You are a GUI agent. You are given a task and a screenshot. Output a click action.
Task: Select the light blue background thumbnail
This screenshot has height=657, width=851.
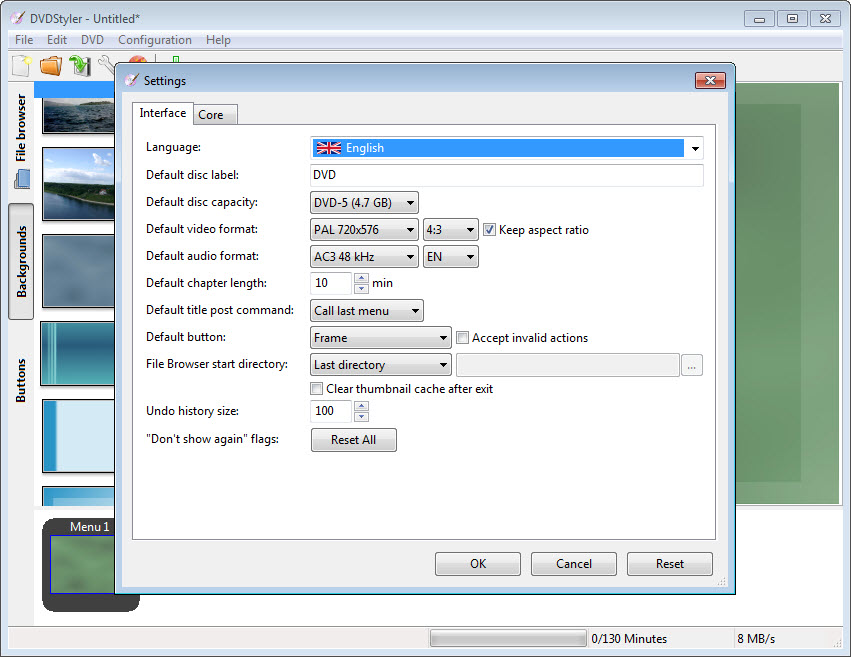[x=79, y=436]
